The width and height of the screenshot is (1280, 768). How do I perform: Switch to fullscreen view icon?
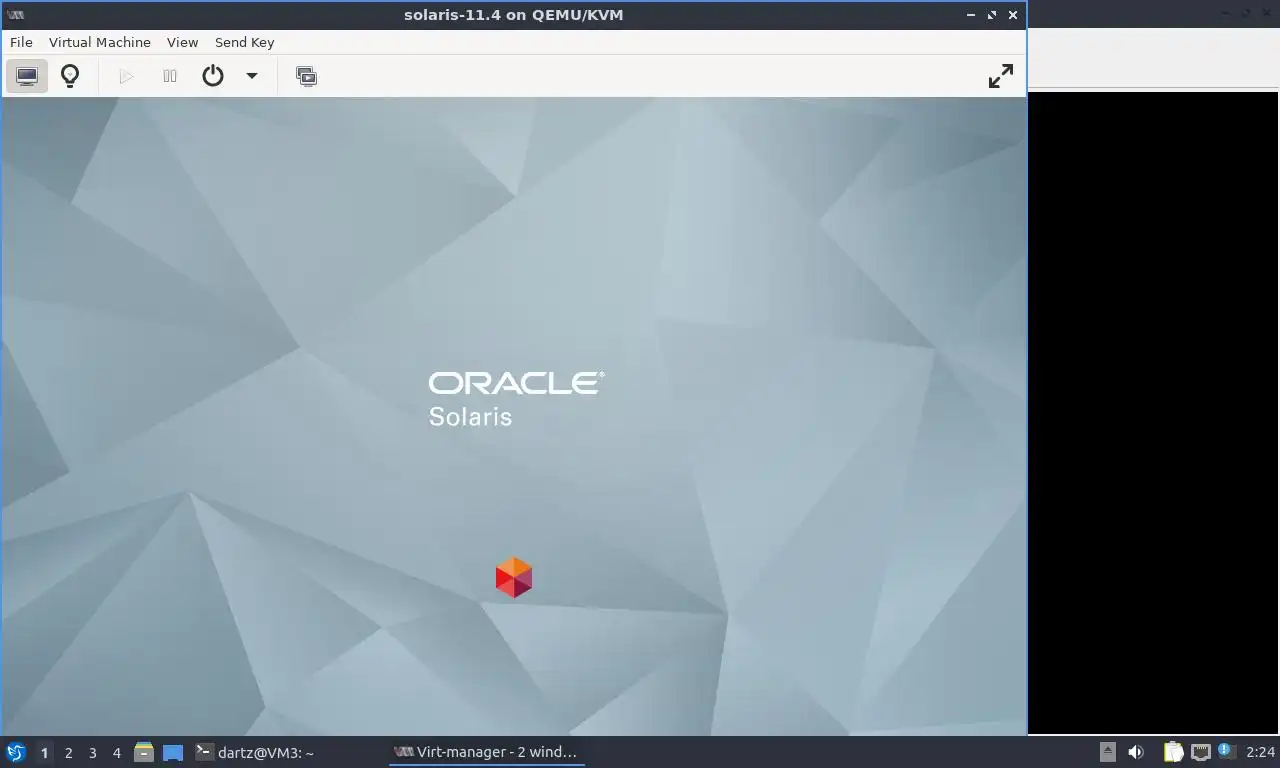point(1000,76)
